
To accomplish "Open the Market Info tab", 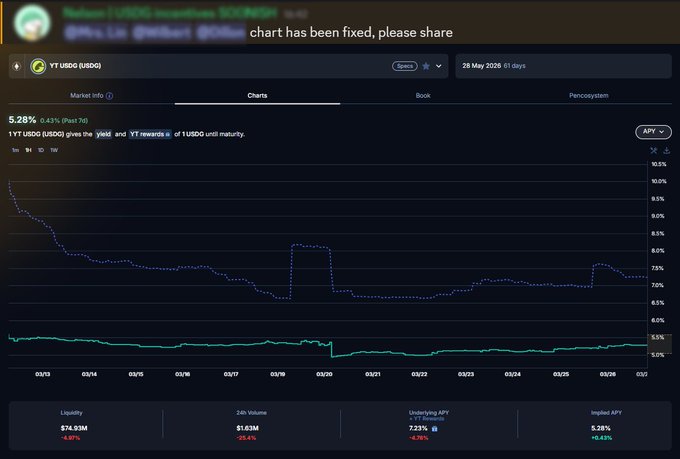I will [90, 96].
